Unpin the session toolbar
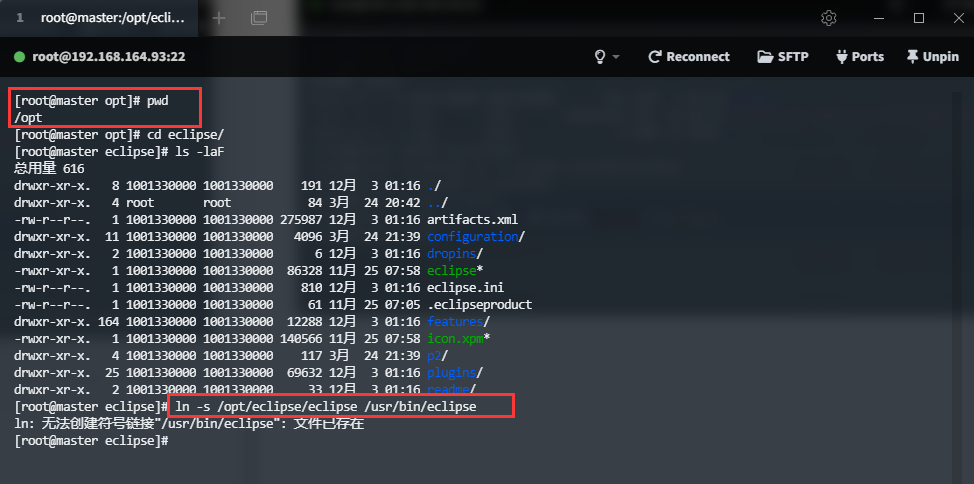 932,57
